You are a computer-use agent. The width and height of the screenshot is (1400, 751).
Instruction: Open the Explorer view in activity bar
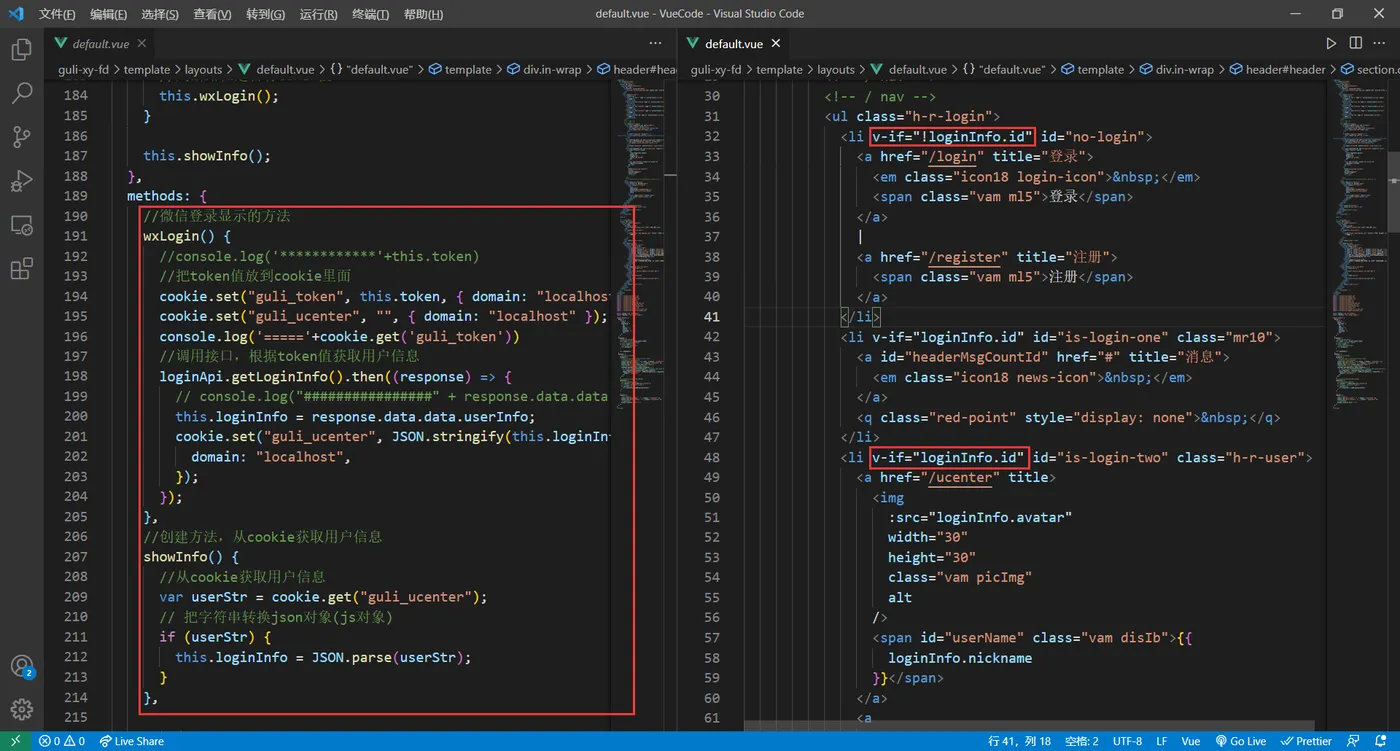point(21,50)
